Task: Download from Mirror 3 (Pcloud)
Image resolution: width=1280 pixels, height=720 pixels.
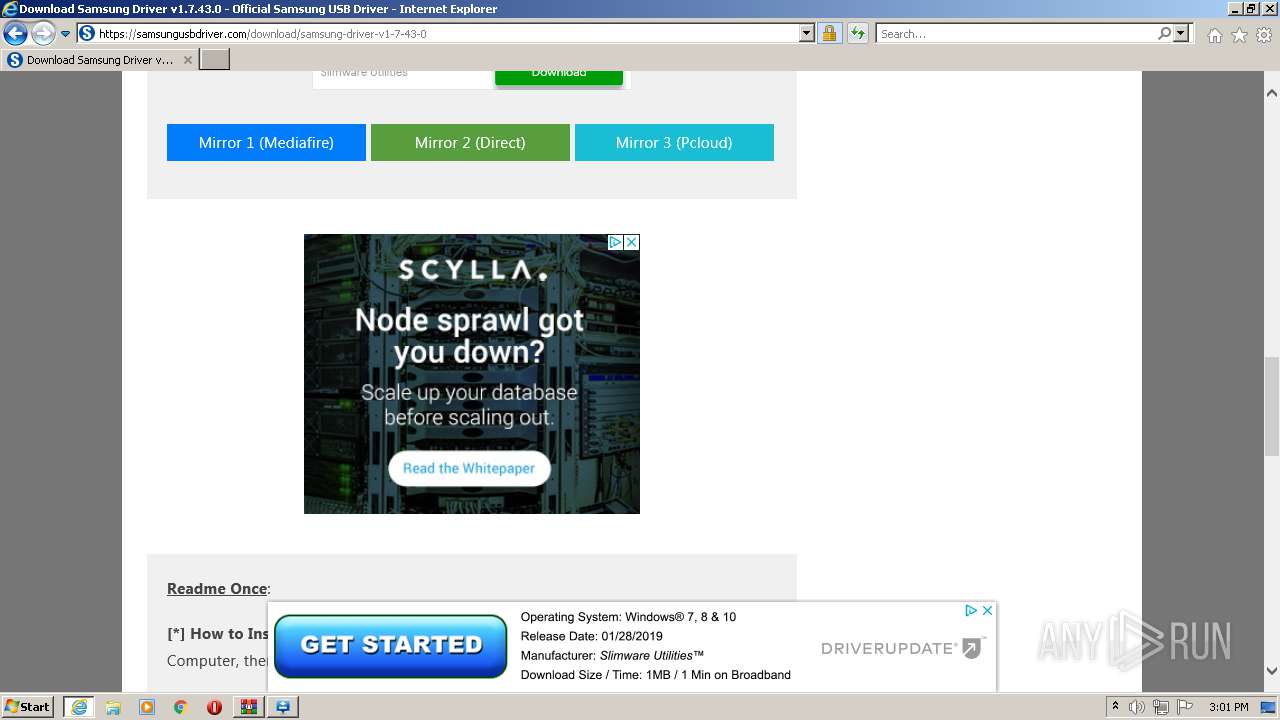Action: 674,142
